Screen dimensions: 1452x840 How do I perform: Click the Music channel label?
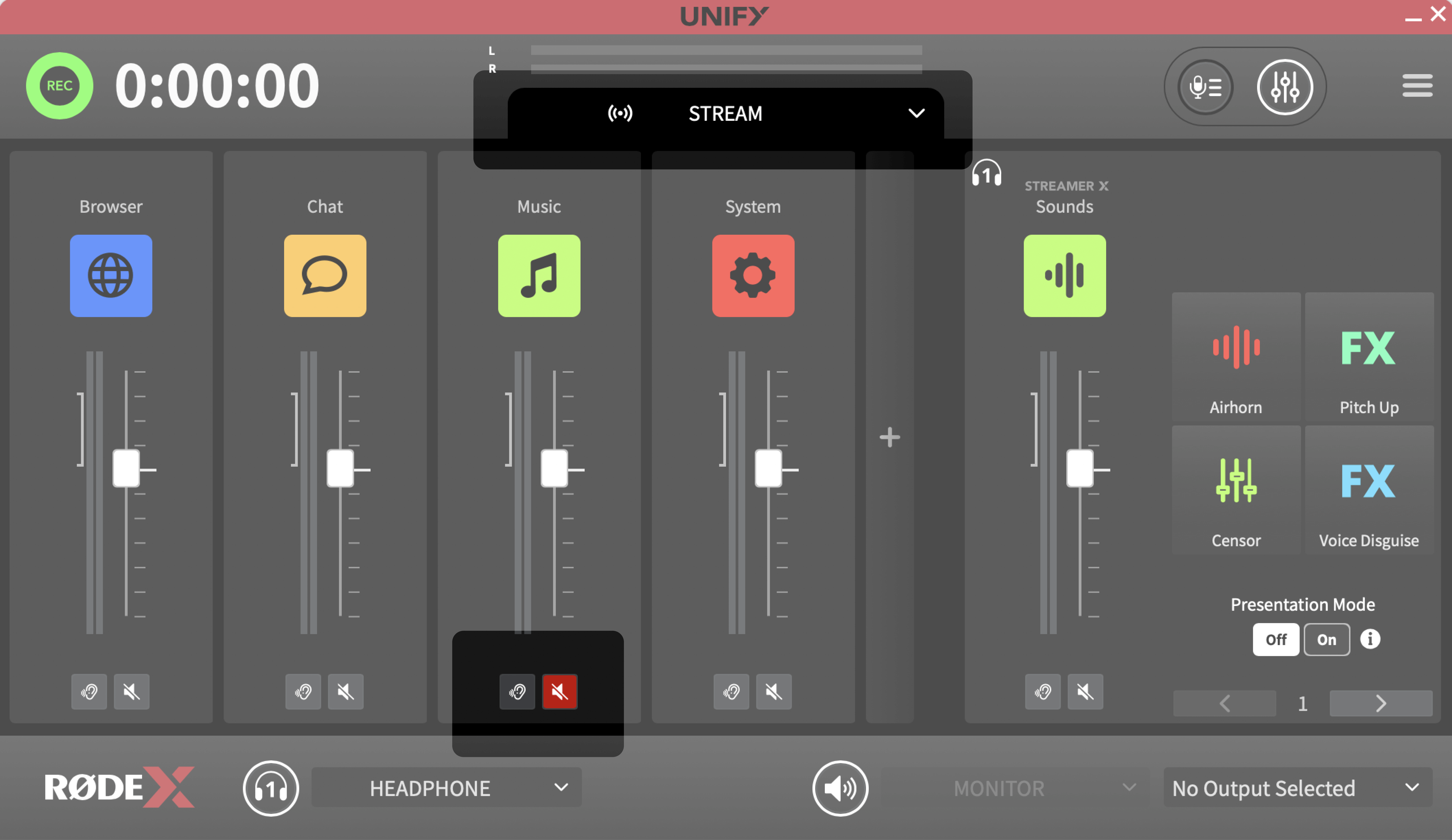[x=539, y=207]
